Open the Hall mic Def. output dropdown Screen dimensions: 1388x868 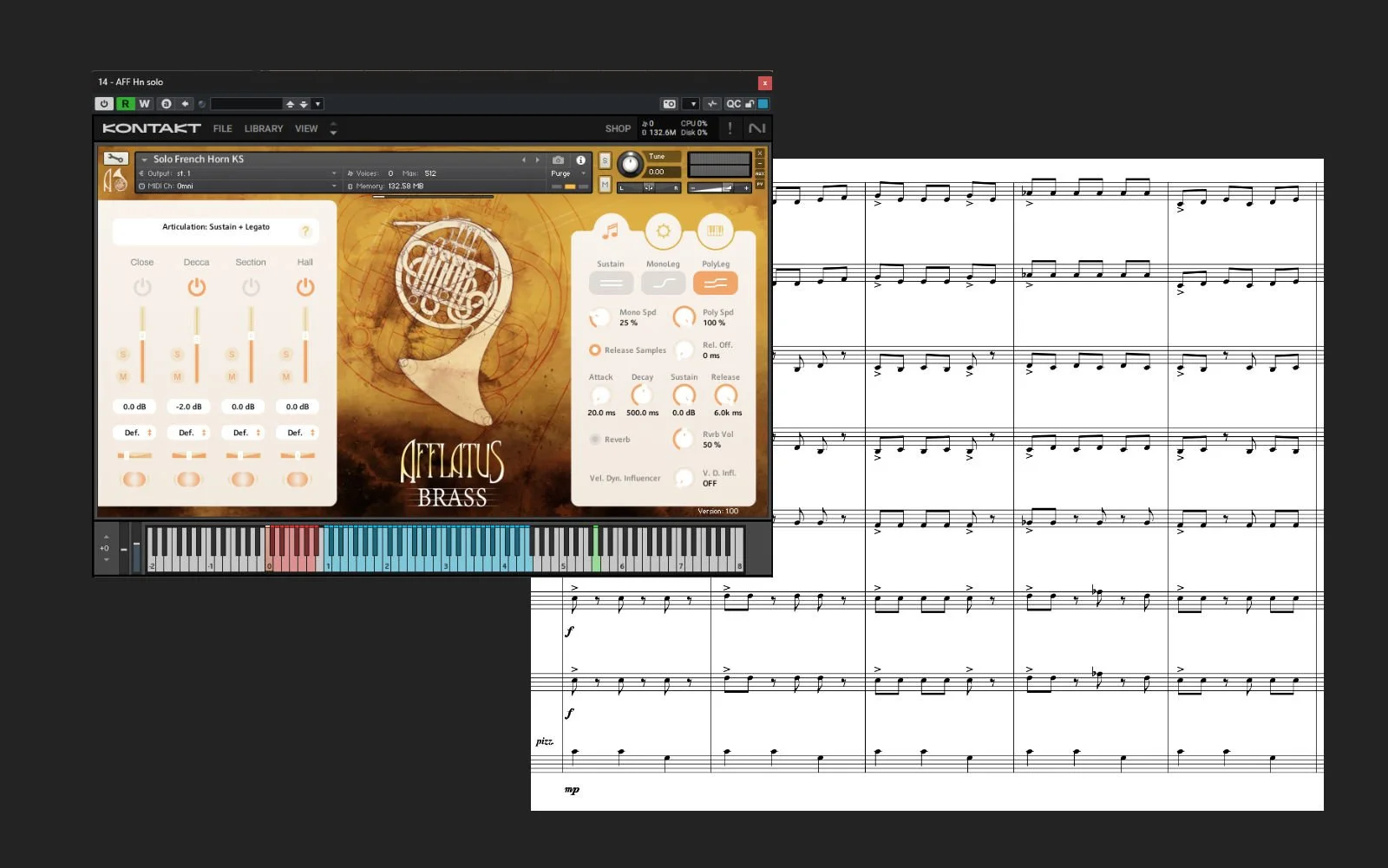(x=298, y=433)
